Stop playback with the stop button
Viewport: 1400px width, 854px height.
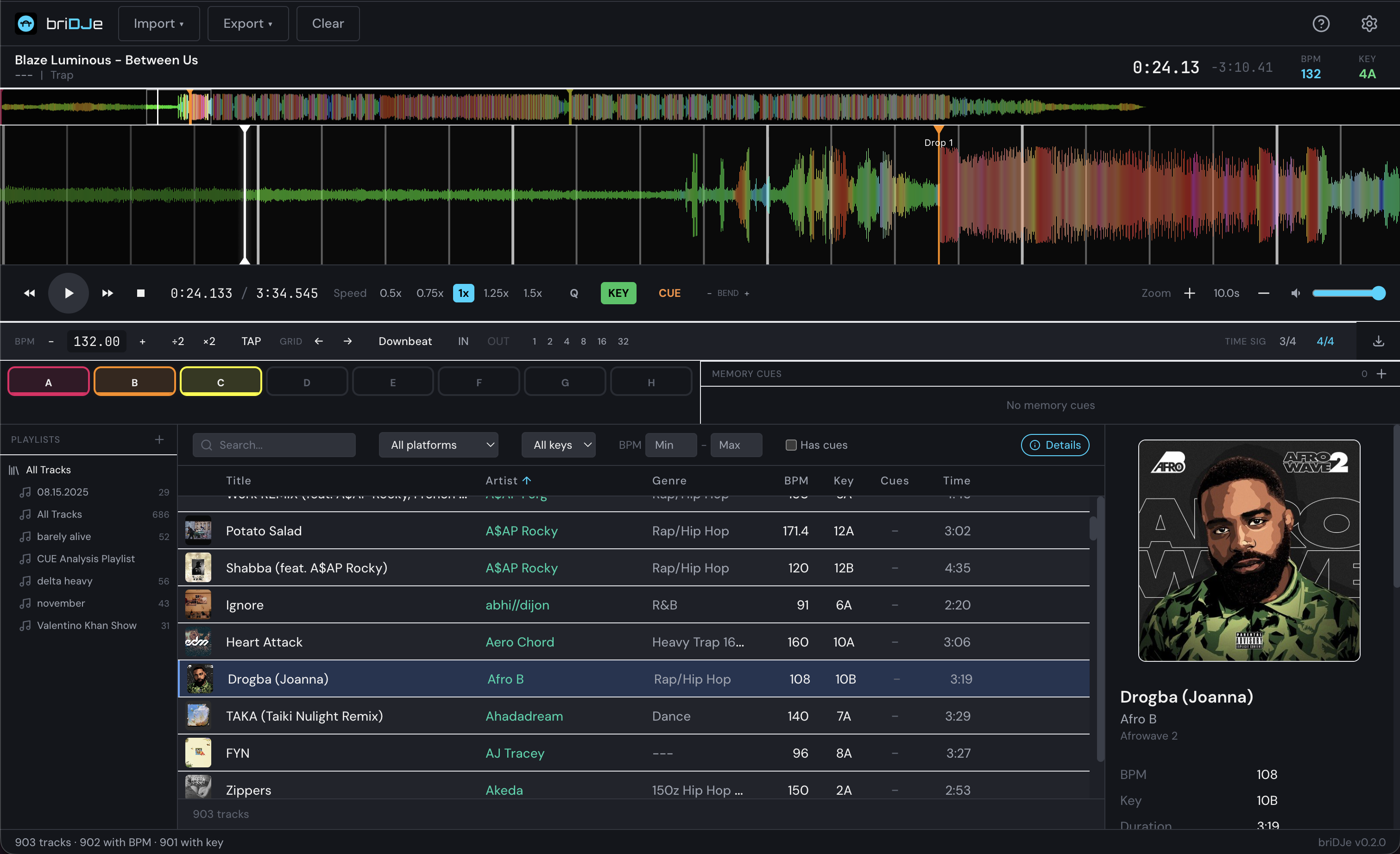141,293
